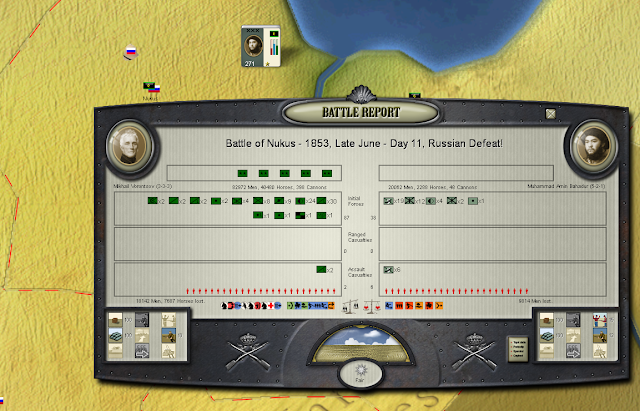Screen dimensions: 640x411
Task: Click the supply crate icon in right panel
Action: click(547, 320)
